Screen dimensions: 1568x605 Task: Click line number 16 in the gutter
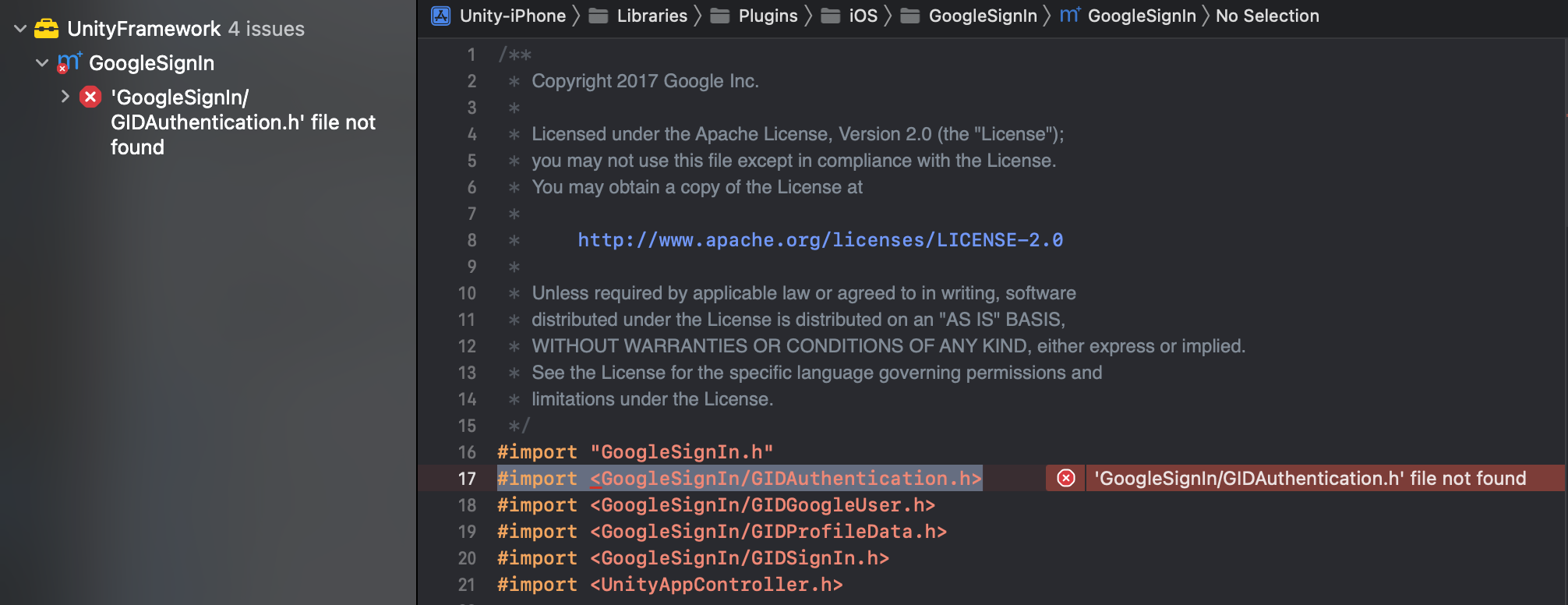click(467, 452)
